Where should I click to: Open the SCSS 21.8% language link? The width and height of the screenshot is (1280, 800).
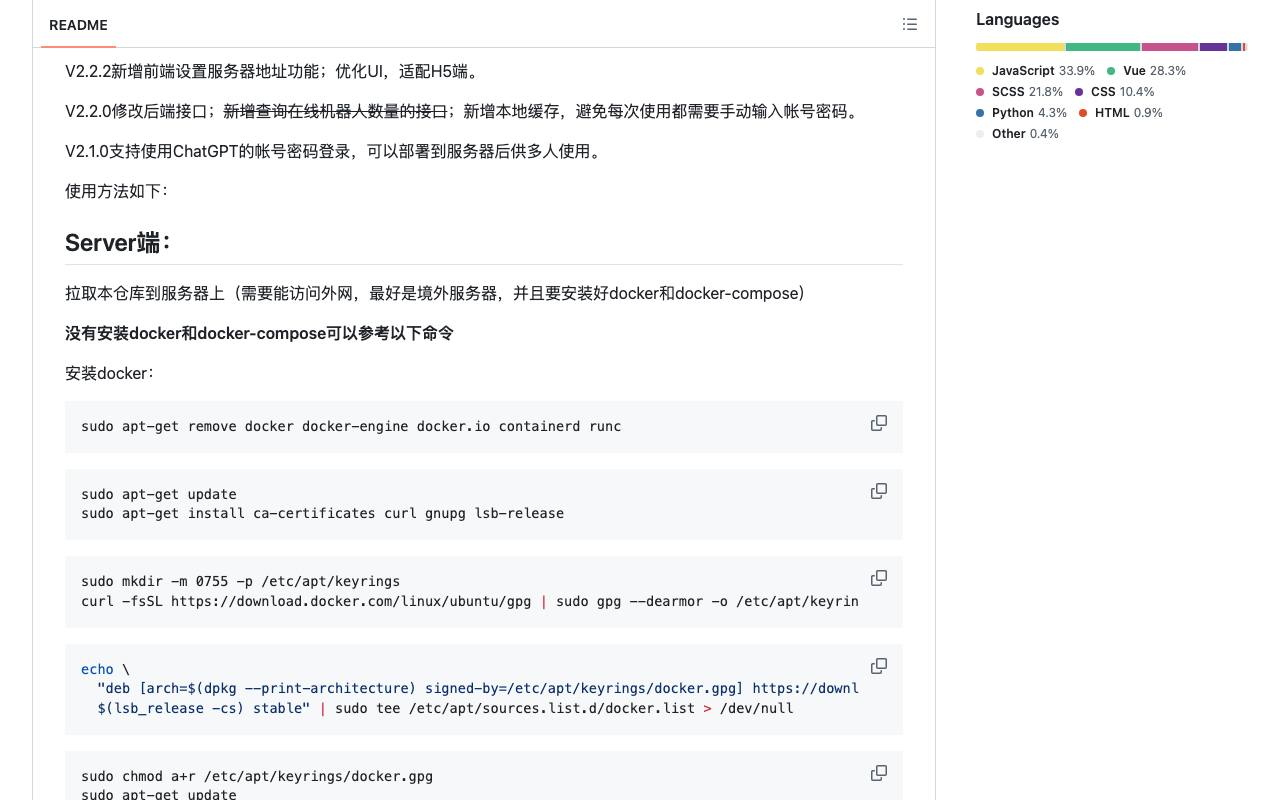[1019, 92]
